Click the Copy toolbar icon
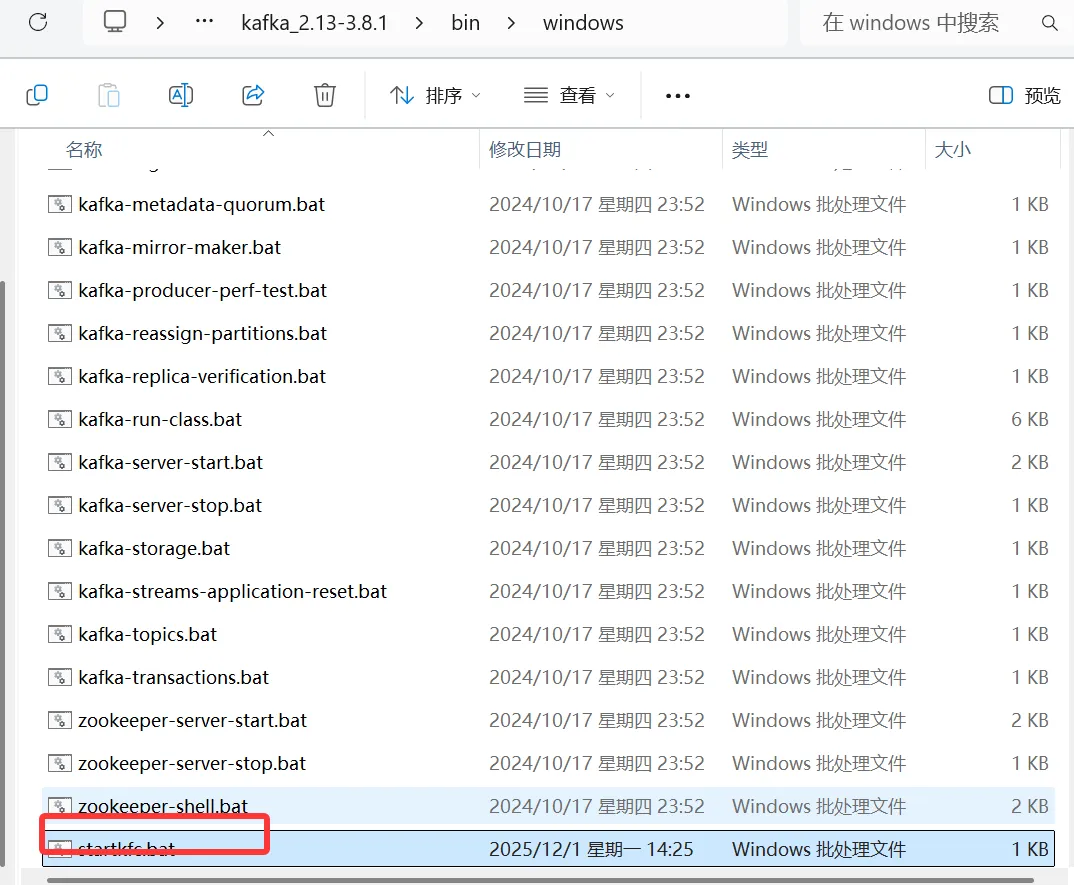1074x885 pixels. click(x=37, y=95)
